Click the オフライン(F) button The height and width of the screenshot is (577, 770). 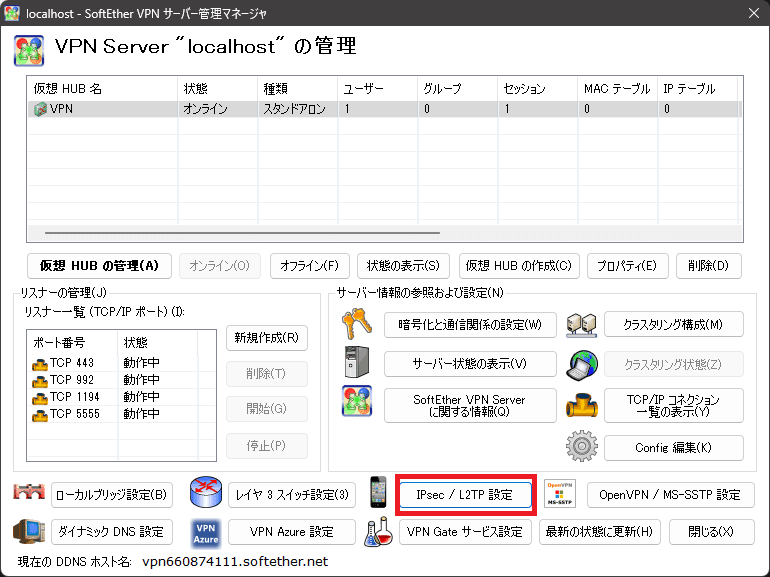pos(309,266)
